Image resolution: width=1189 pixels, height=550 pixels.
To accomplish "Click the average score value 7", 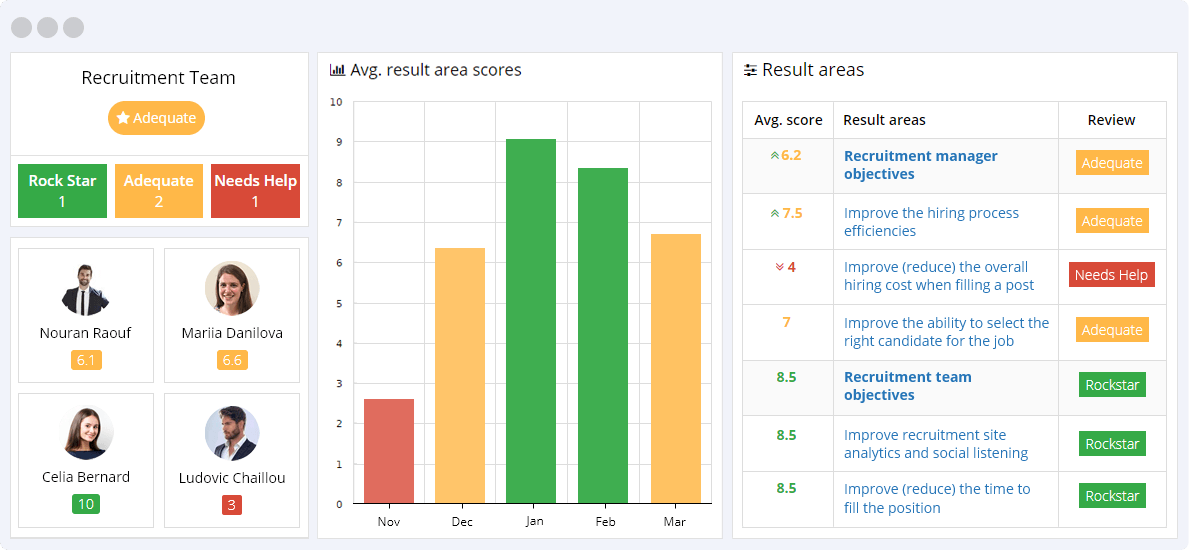I will point(786,322).
